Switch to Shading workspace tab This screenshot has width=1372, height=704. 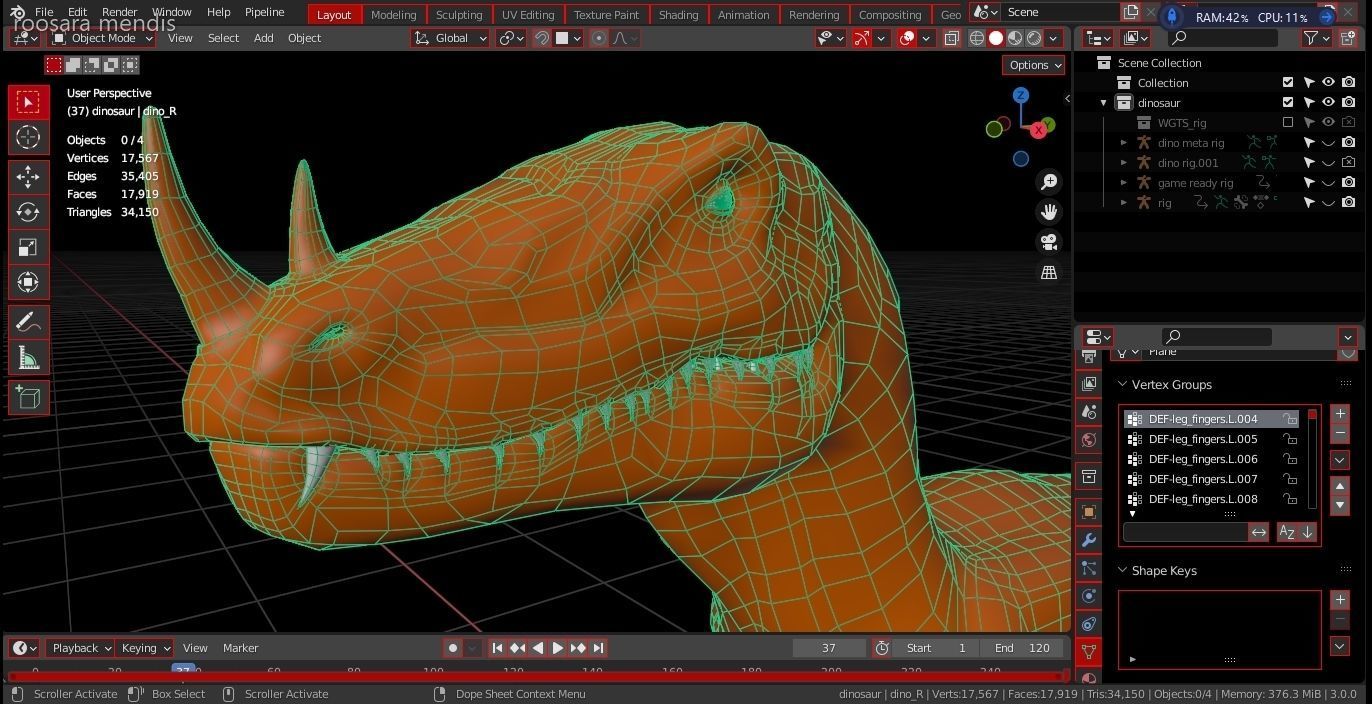pos(678,15)
